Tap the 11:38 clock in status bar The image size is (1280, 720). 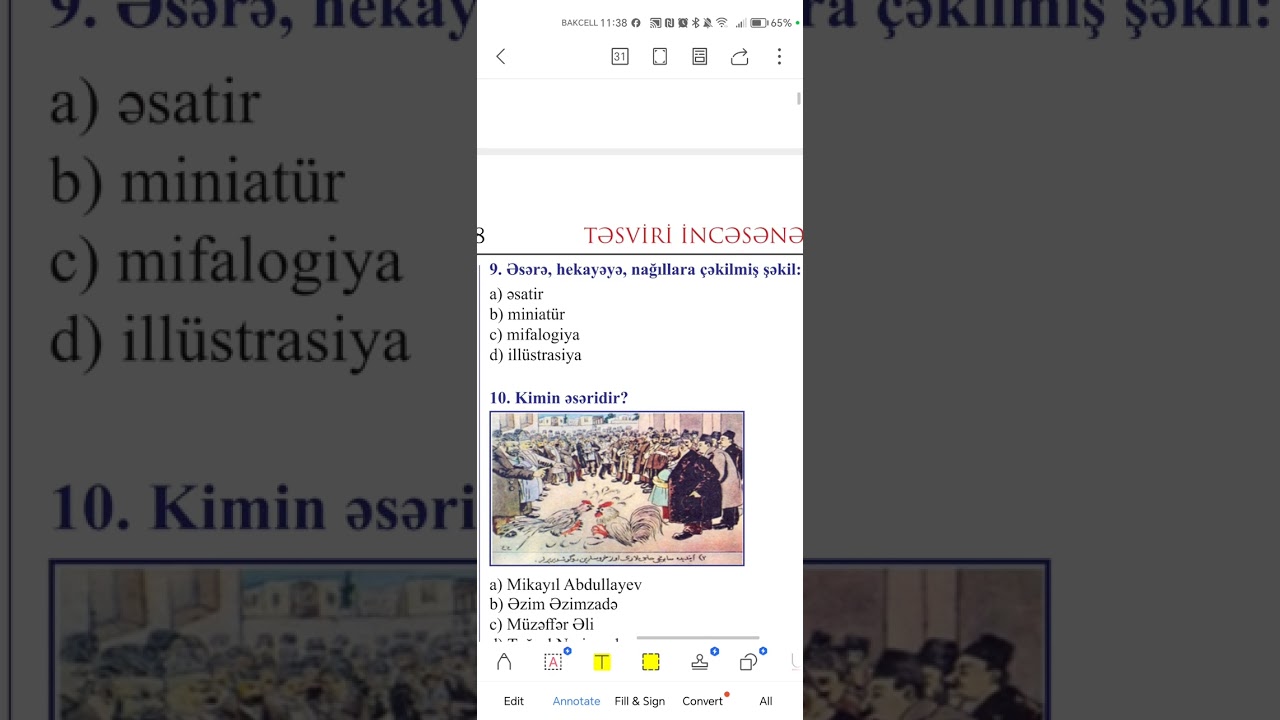(614, 23)
